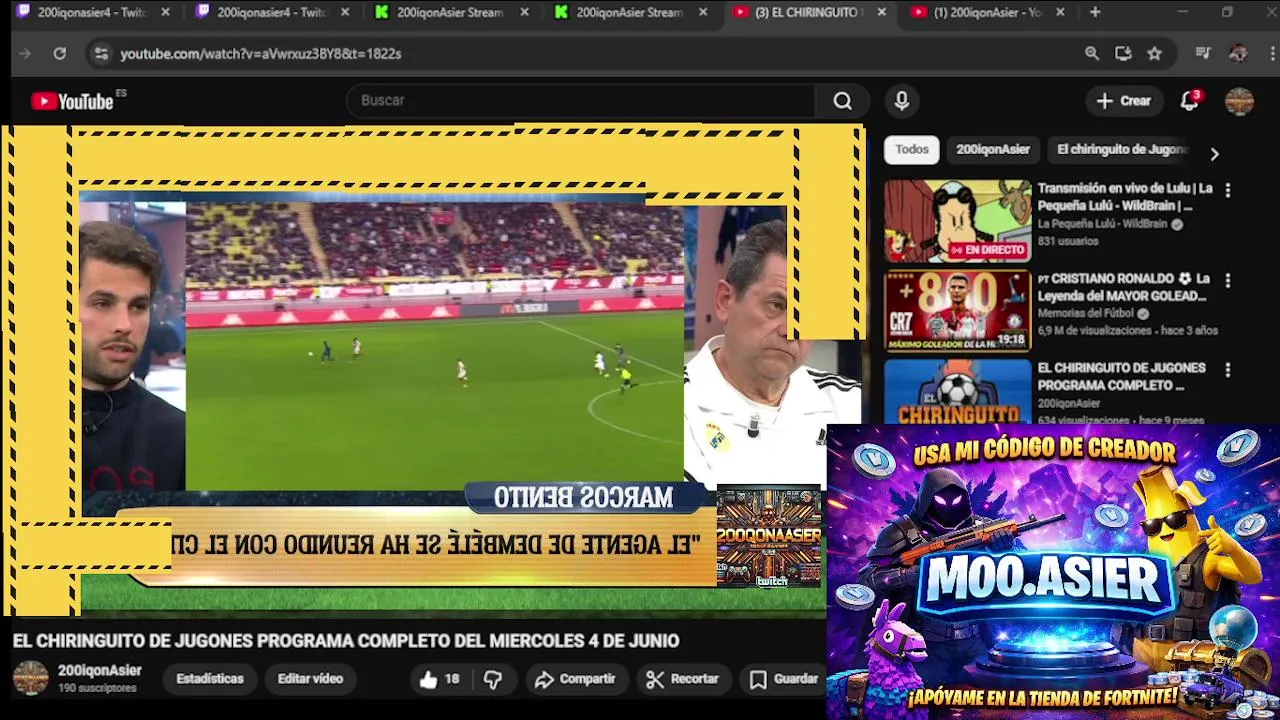Open YouTube notifications bell
The image size is (1280, 720).
click(1189, 101)
